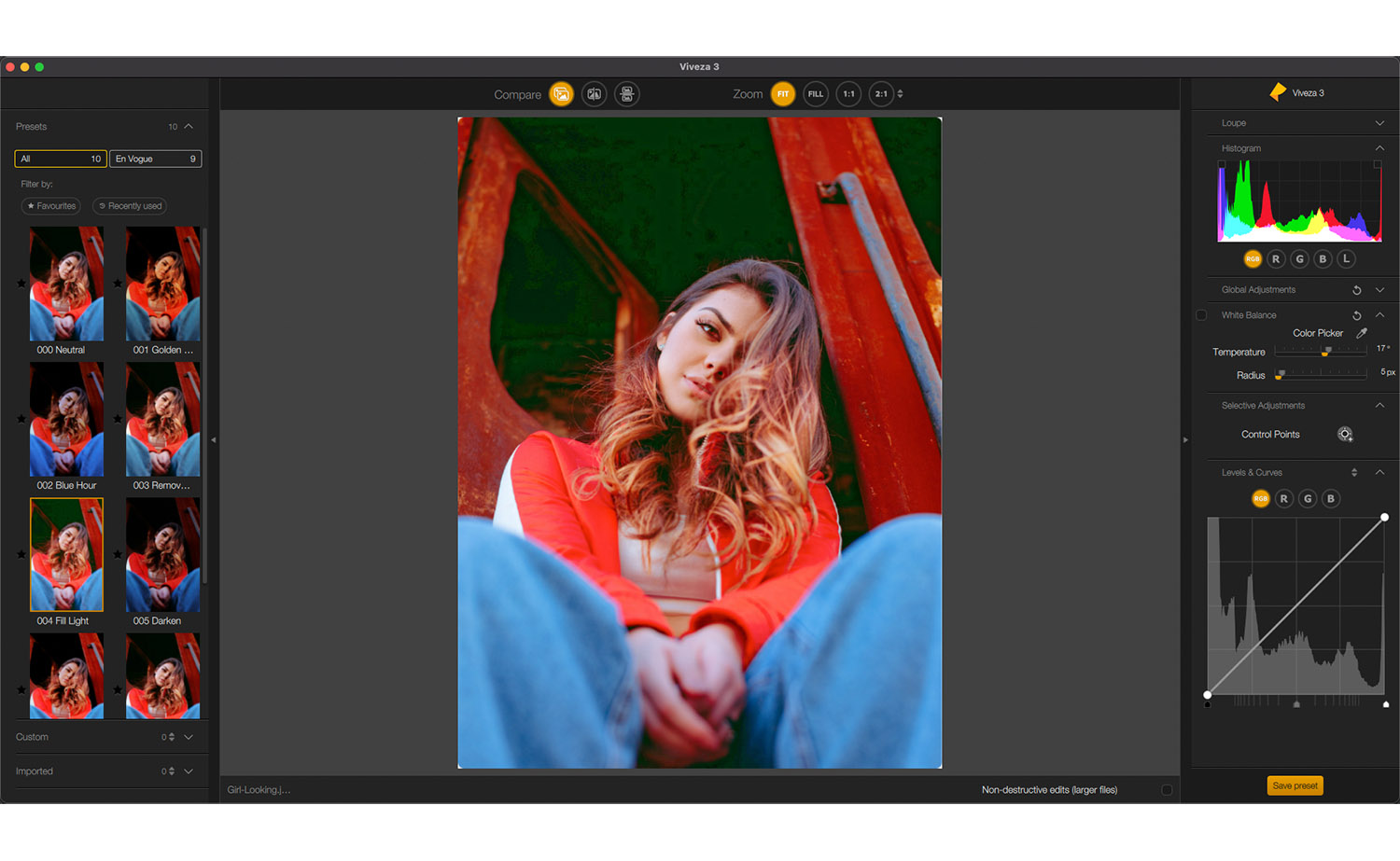Switch to top-bottom split compare view
Image resolution: width=1400 pixels, height=861 pixels.
[627, 94]
